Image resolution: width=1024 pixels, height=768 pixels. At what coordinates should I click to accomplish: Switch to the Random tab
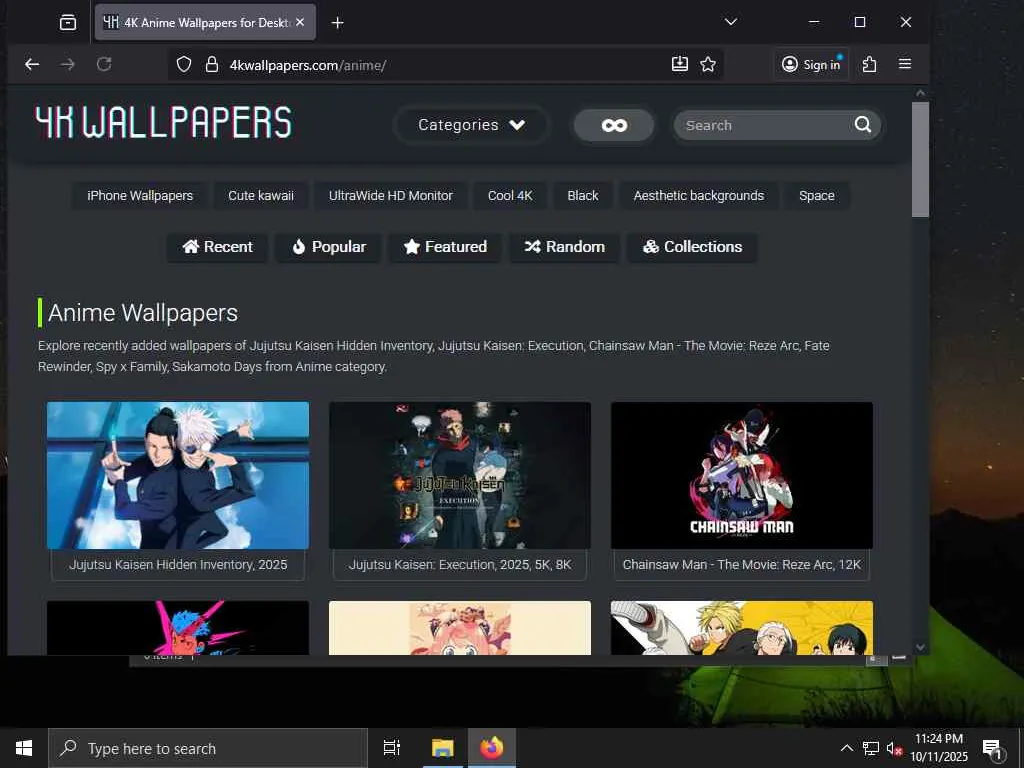(564, 247)
